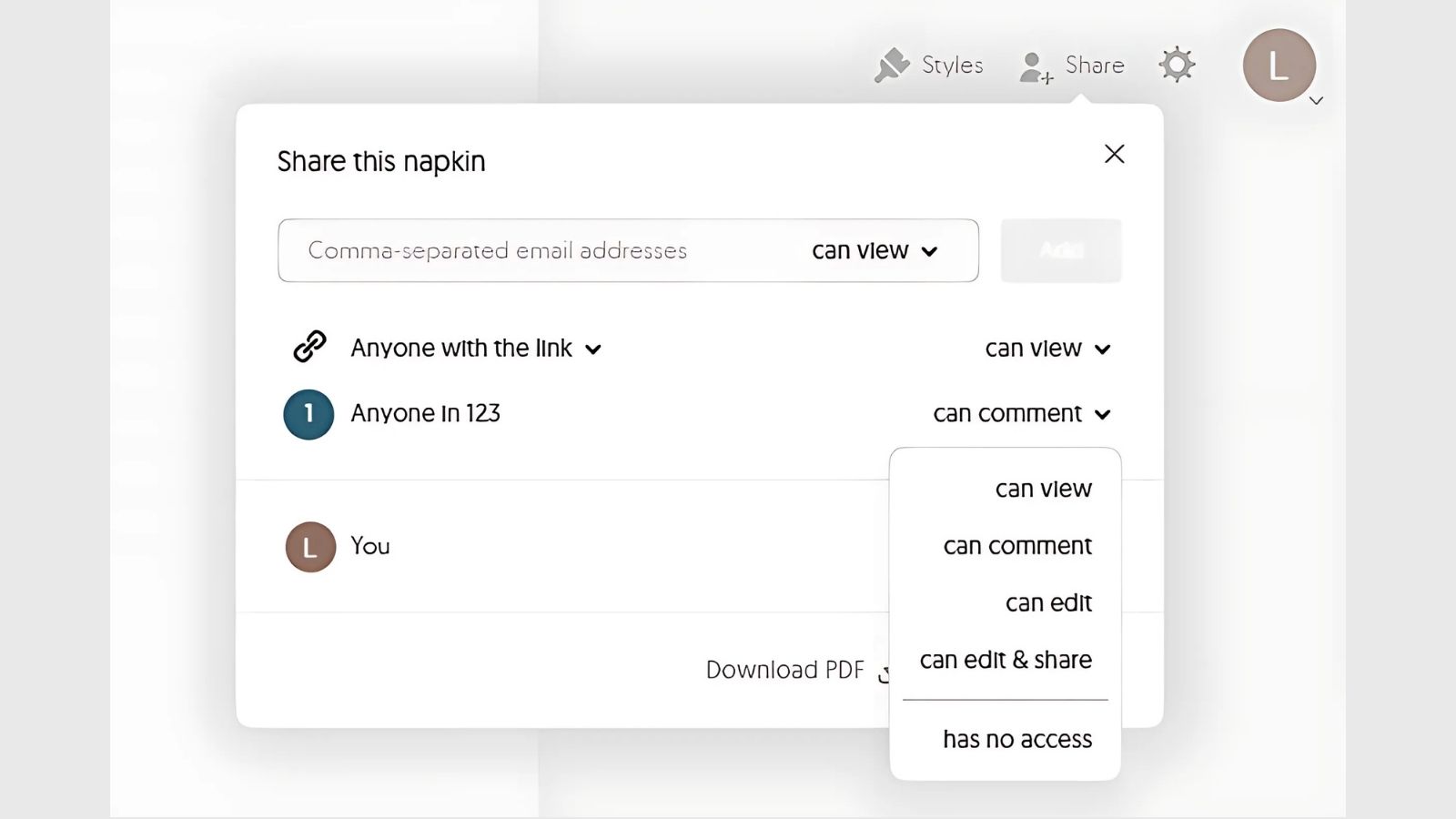The height and width of the screenshot is (819, 1456).
Task: Click the profile avatar L at top right
Action: click(1279, 66)
